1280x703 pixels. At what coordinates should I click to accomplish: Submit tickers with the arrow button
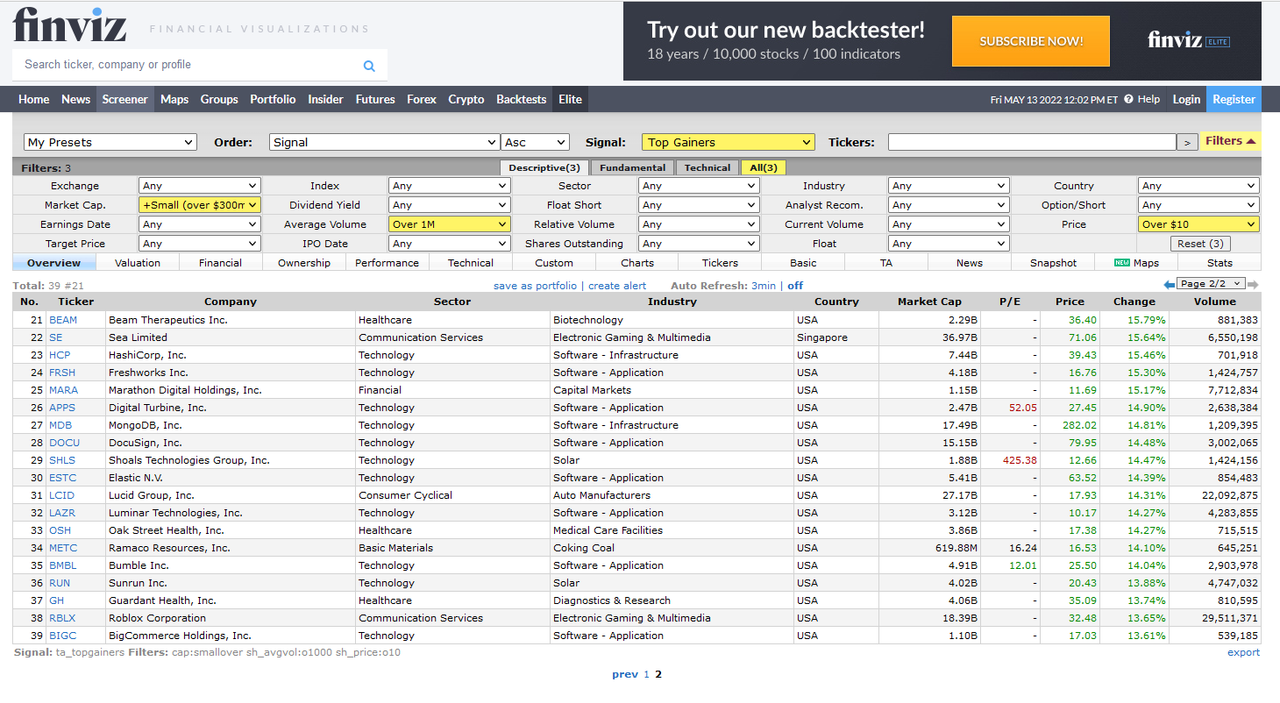coord(1187,143)
